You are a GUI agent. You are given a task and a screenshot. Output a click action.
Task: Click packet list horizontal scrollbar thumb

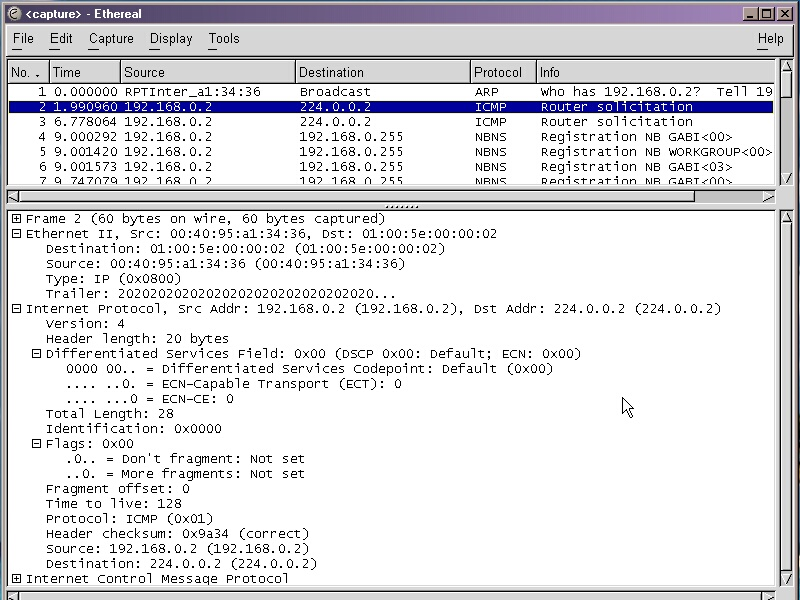[357, 197]
